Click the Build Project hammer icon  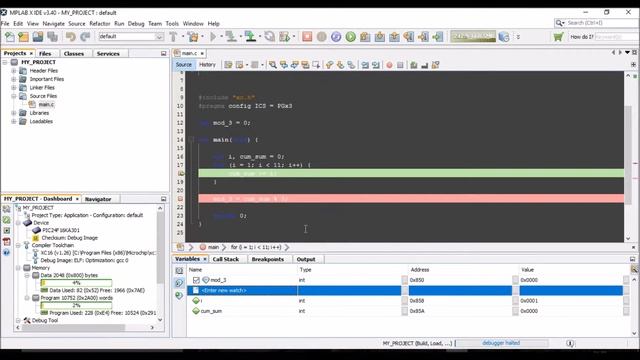pyautogui.click(x=173, y=37)
